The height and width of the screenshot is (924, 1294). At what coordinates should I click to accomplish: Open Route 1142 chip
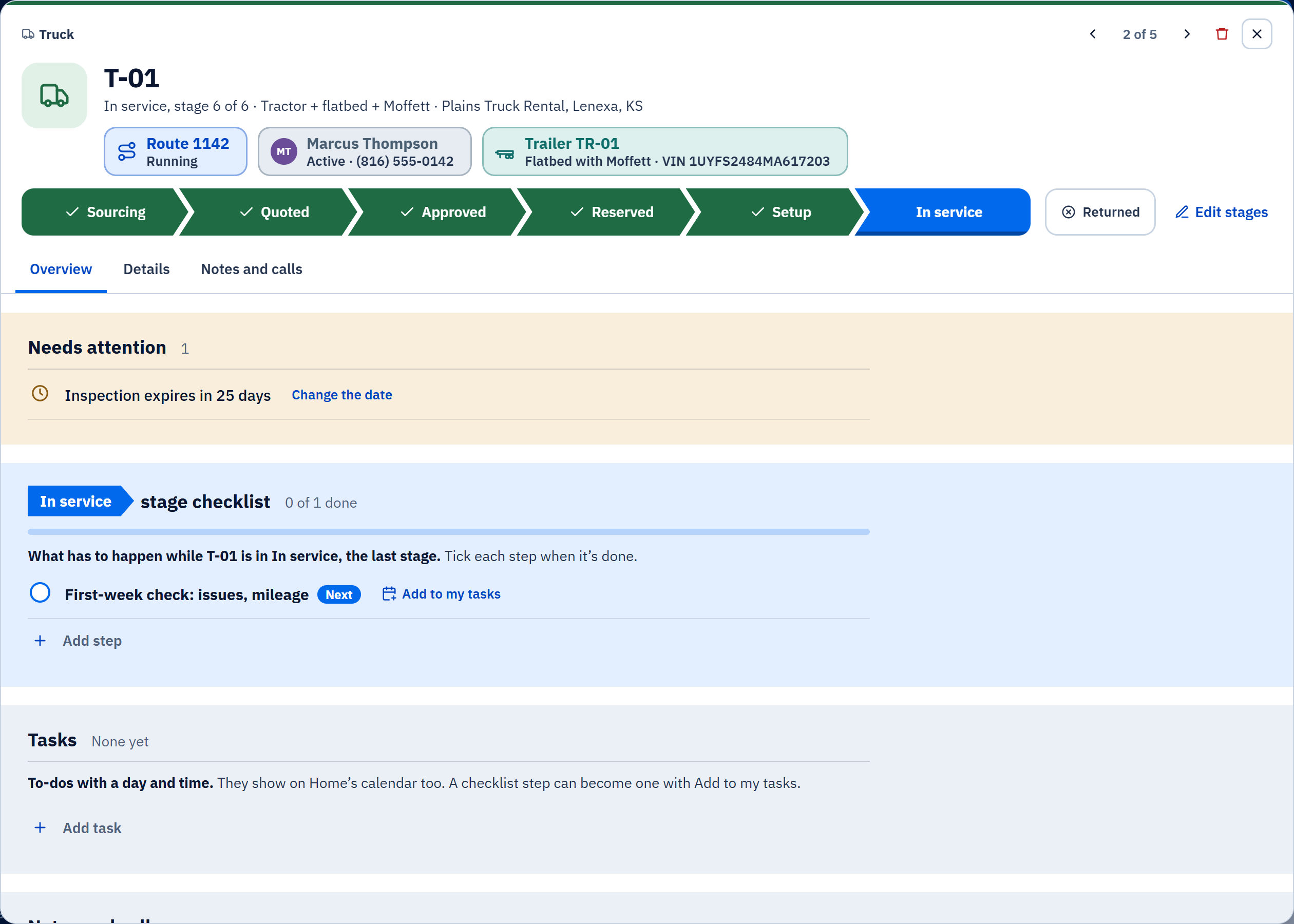(x=175, y=151)
